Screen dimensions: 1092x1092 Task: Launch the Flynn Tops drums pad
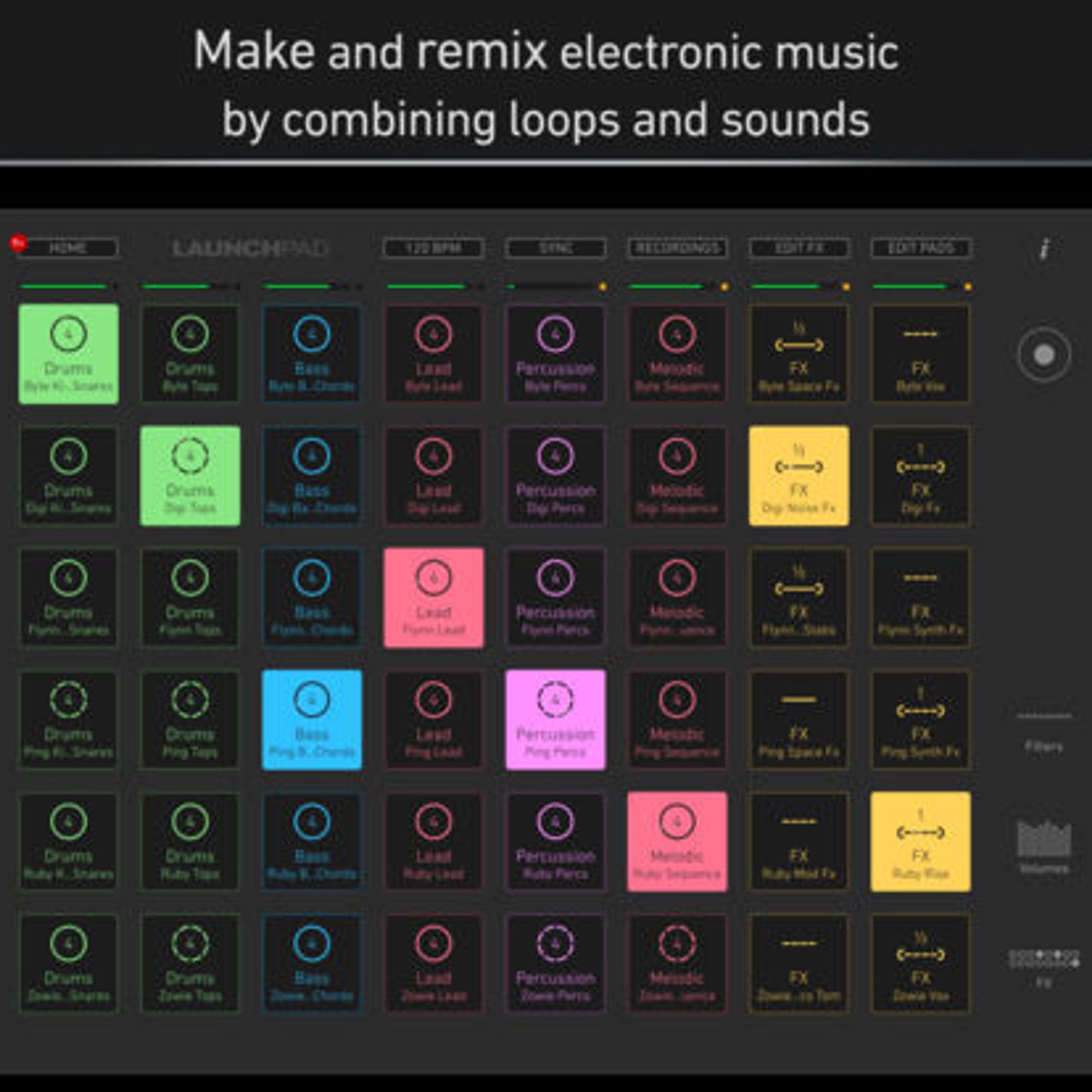[x=190, y=598]
